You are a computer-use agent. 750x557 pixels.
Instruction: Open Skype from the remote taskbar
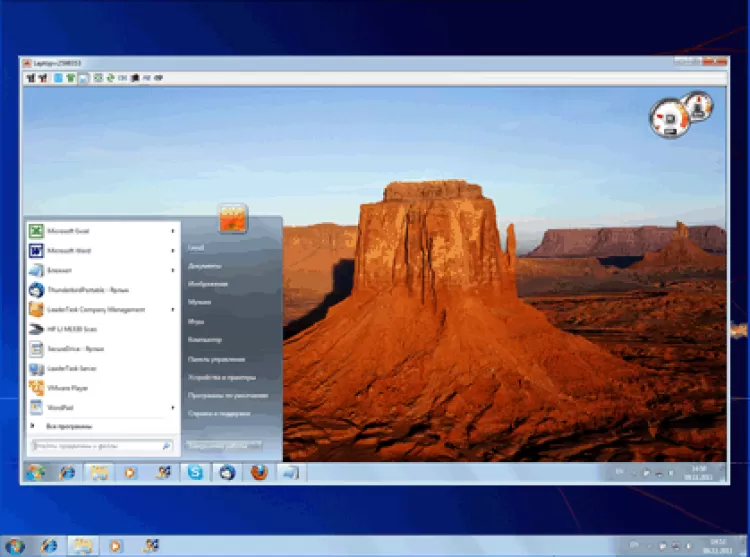(x=195, y=473)
